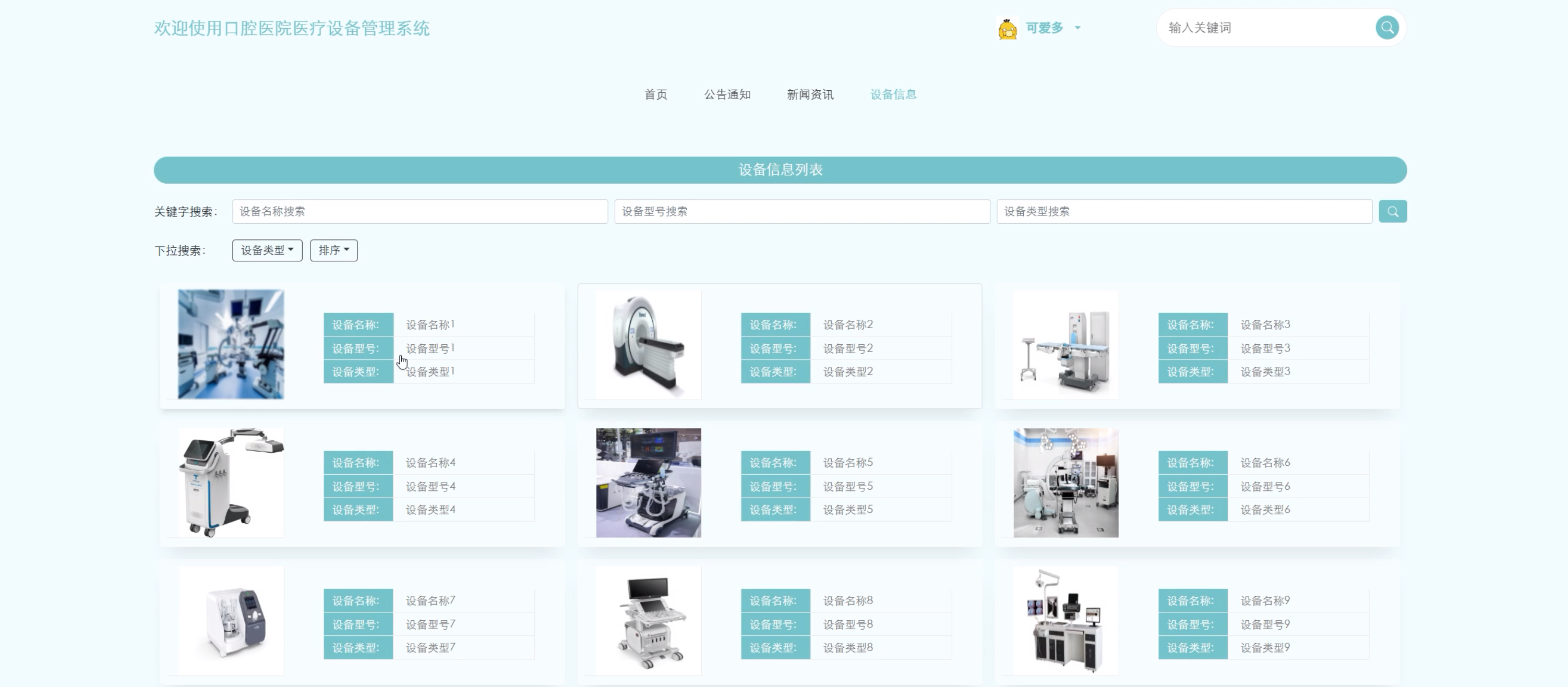
Task: Click the text 设备型号8
Action: coord(848,625)
